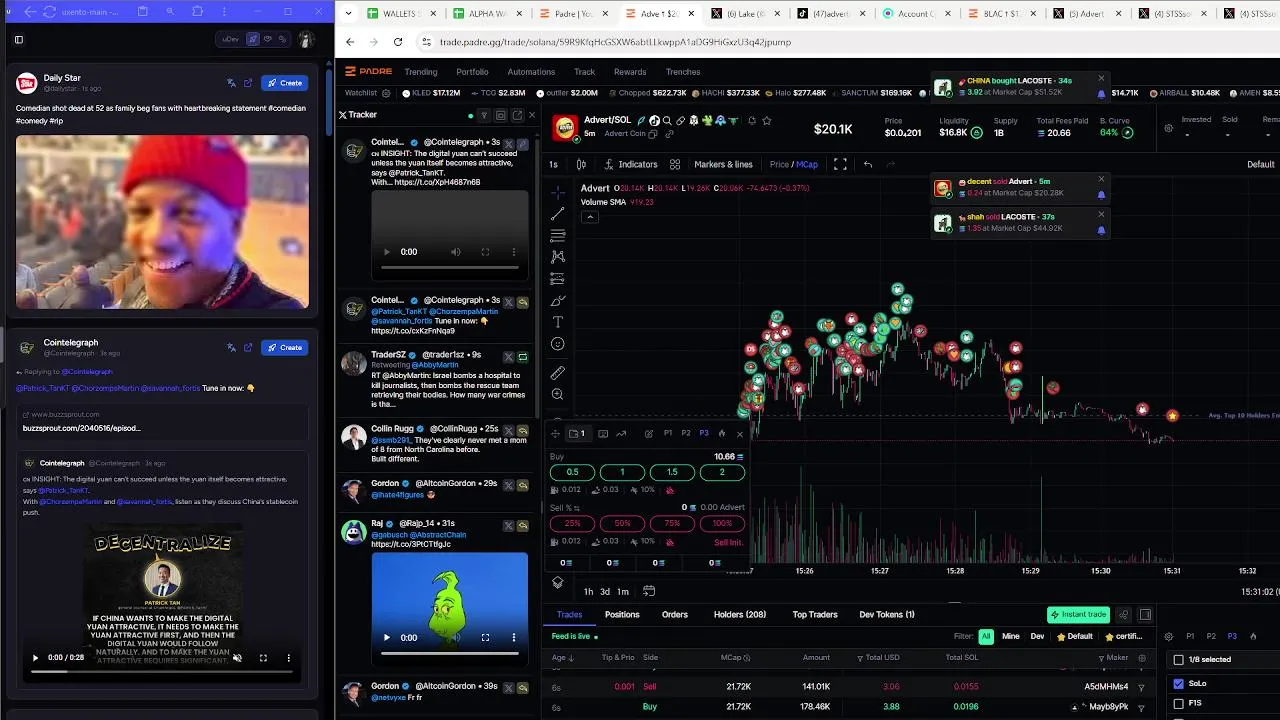
Task: Tick the SoLo wallet checkbox
Action: pos(1178,684)
